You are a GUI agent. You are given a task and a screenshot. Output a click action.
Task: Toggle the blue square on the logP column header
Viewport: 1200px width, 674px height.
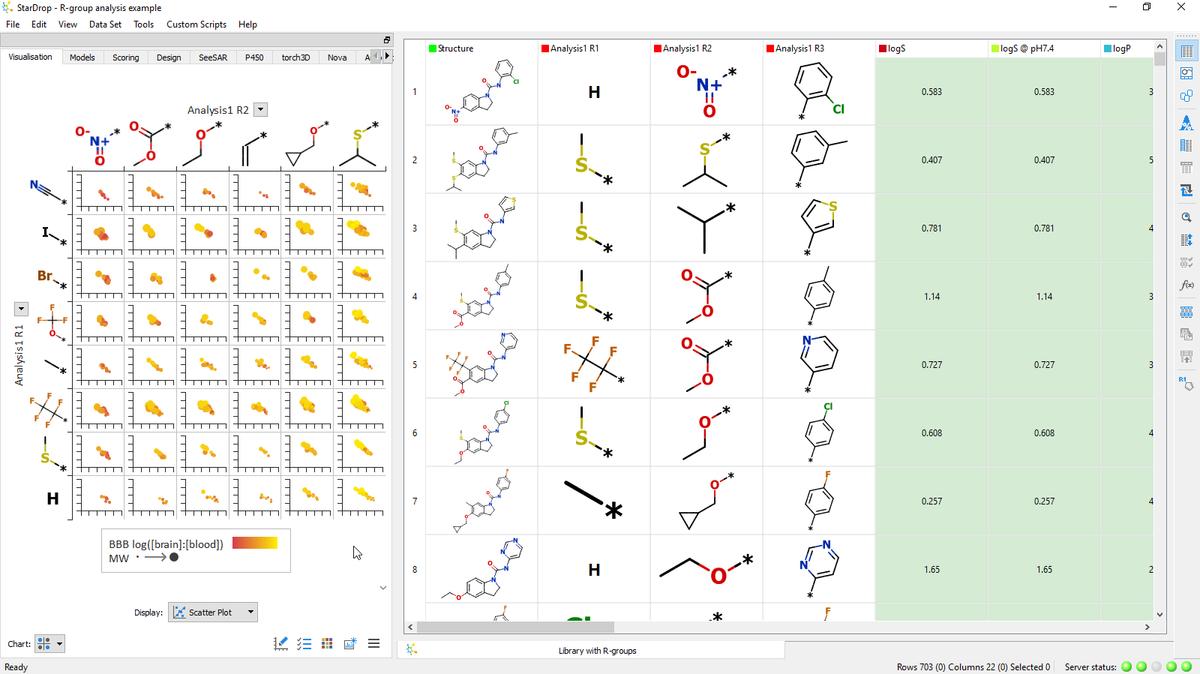[x=1108, y=47]
